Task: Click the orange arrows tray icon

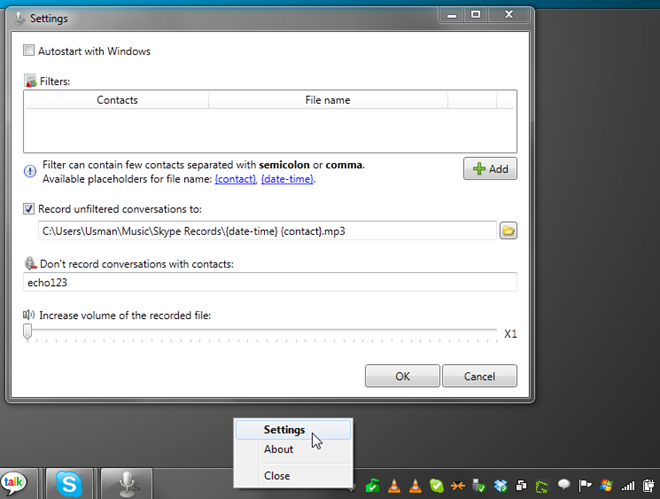Action: tap(458, 486)
